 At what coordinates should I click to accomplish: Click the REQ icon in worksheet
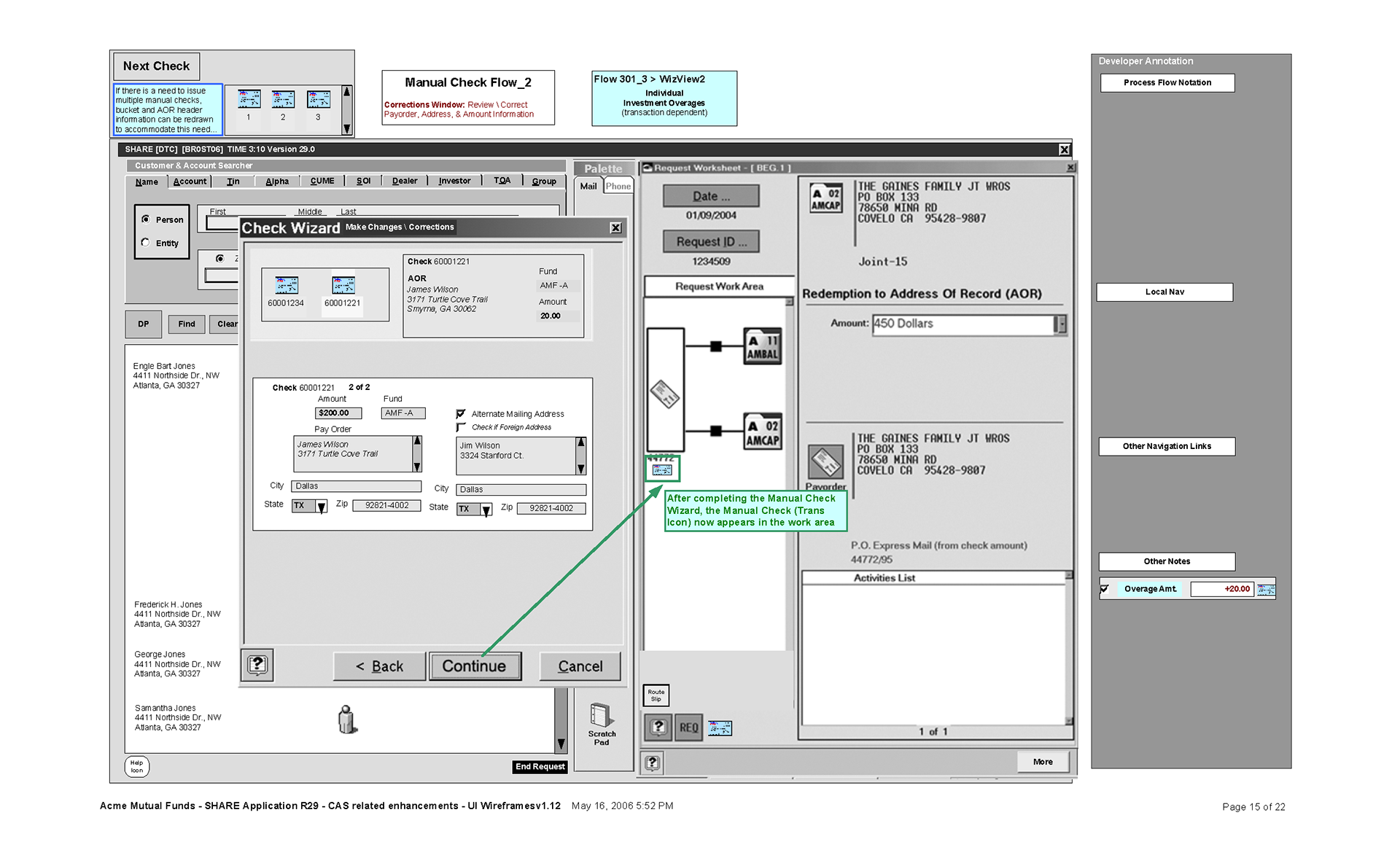pyautogui.click(x=688, y=728)
